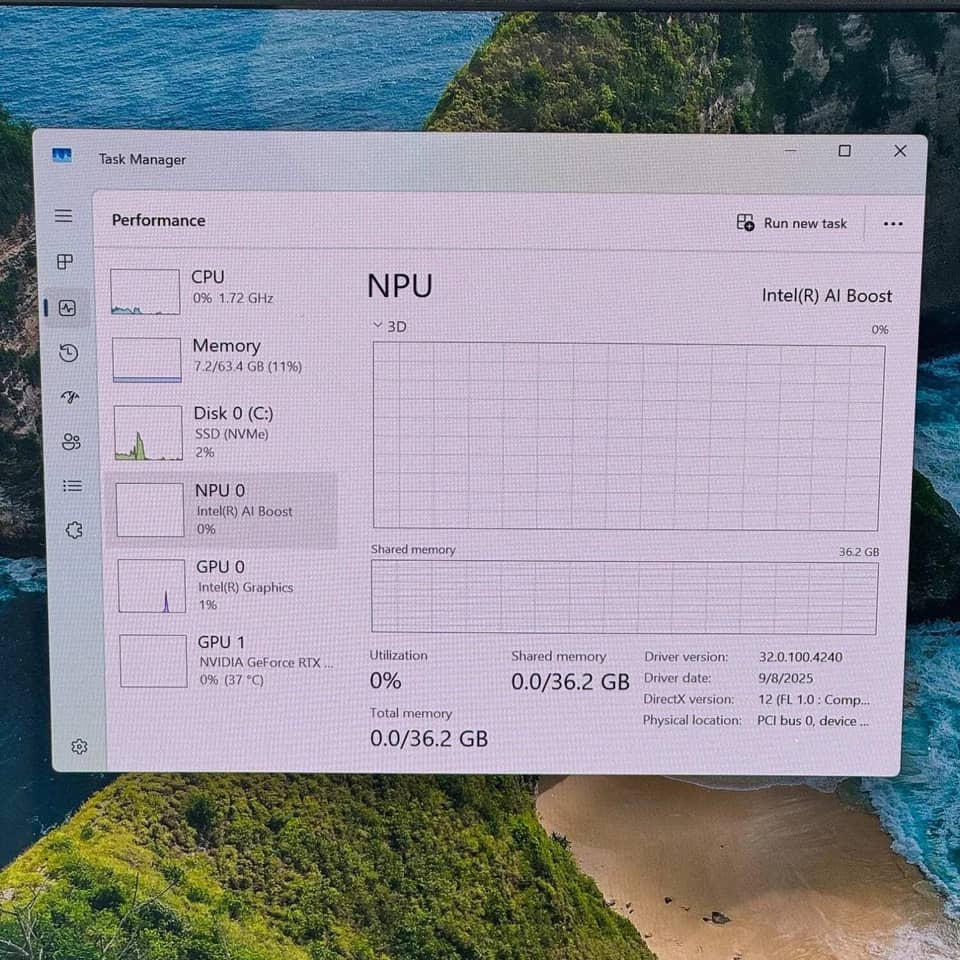Open the Users page icon

point(72,441)
